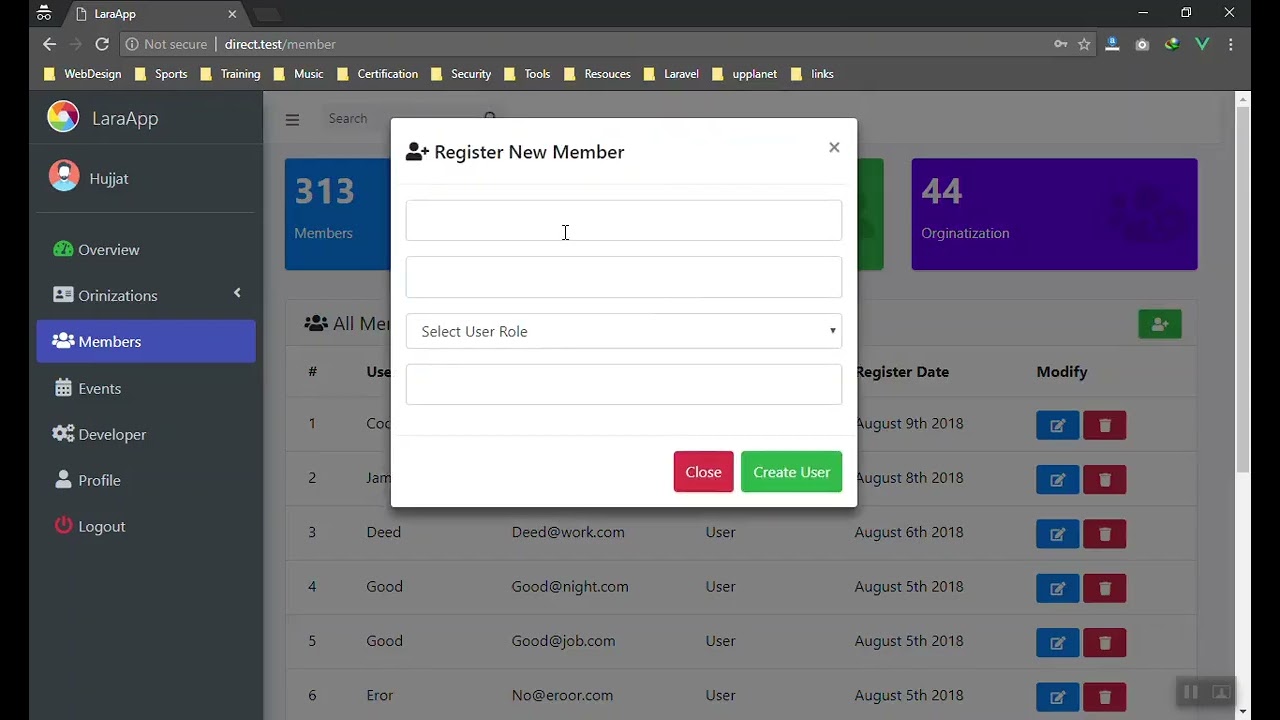Edit the Deed member row

(1057, 534)
